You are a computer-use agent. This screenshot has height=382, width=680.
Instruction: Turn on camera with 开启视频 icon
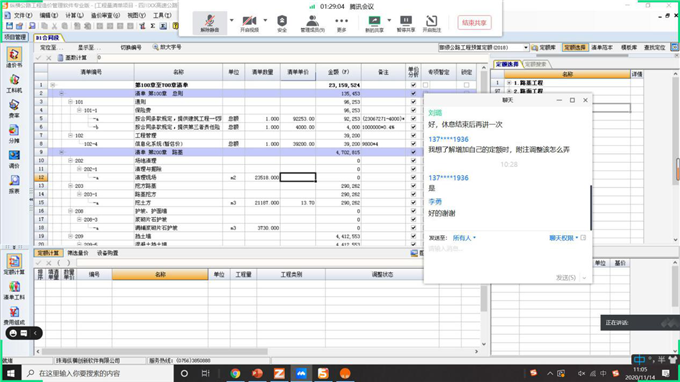(249, 23)
